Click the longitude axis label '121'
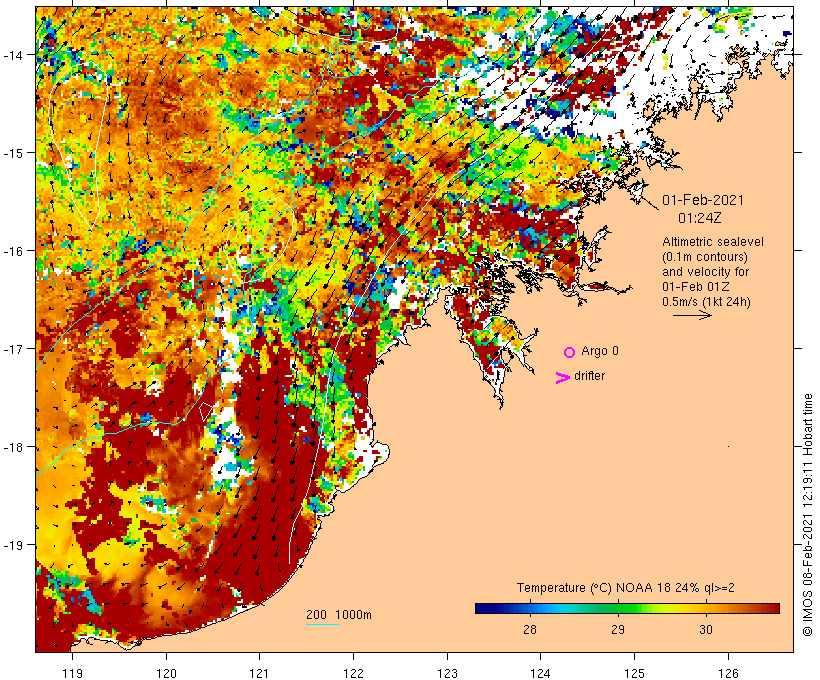The height and width of the screenshot is (680, 820). (x=260, y=673)
